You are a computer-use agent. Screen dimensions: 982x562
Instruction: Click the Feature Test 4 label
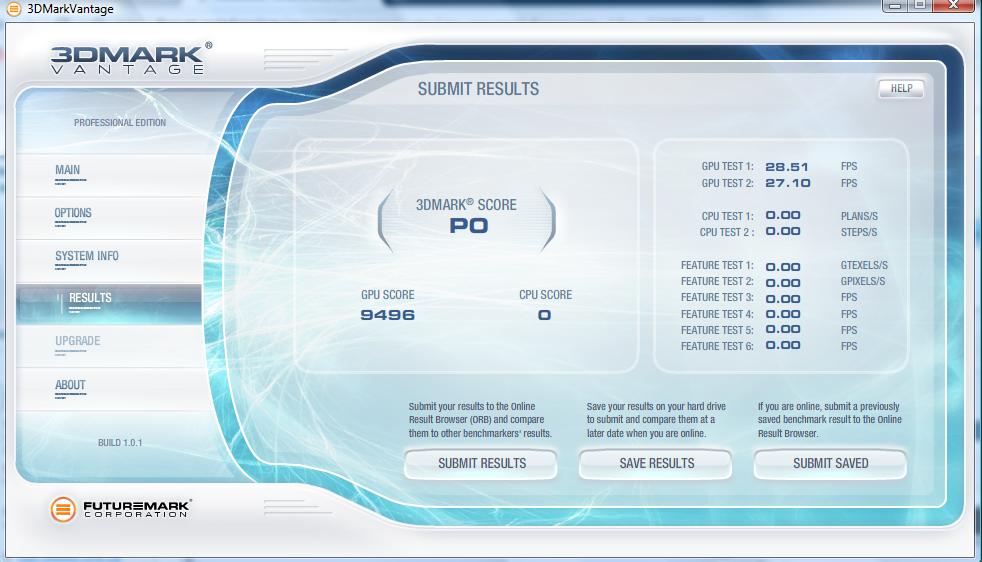coord(717,314)
